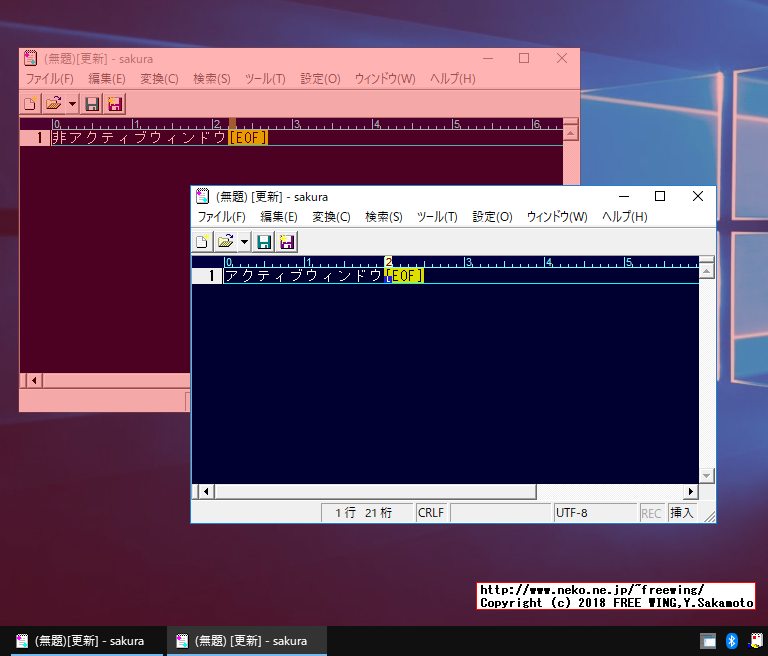Open ファイル(F) menu in inactive pink window
This screenshot has height=656, width=768.
49,78
